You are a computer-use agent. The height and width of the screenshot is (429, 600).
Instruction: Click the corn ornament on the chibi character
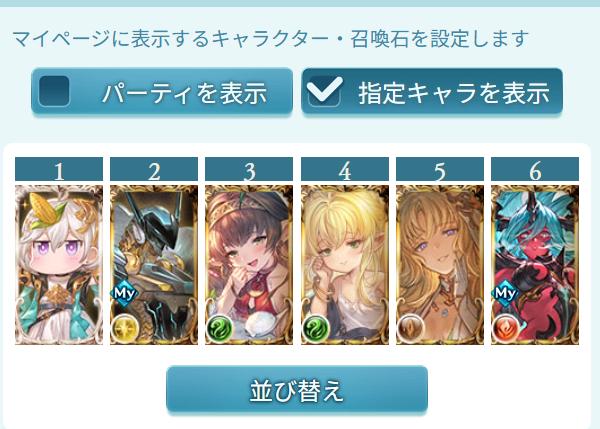pos(44,209)
